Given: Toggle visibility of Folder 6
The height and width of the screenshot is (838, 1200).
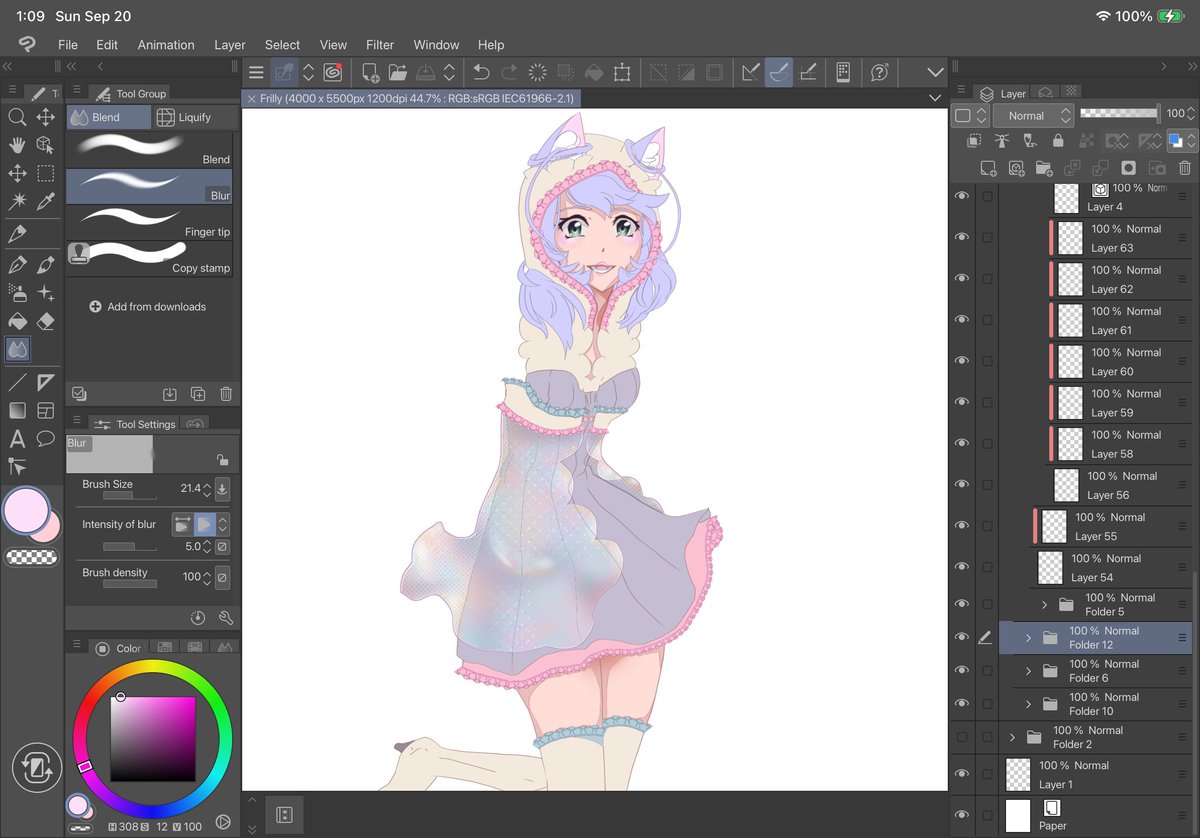Looking at the screenshot, I should (962, 670).
